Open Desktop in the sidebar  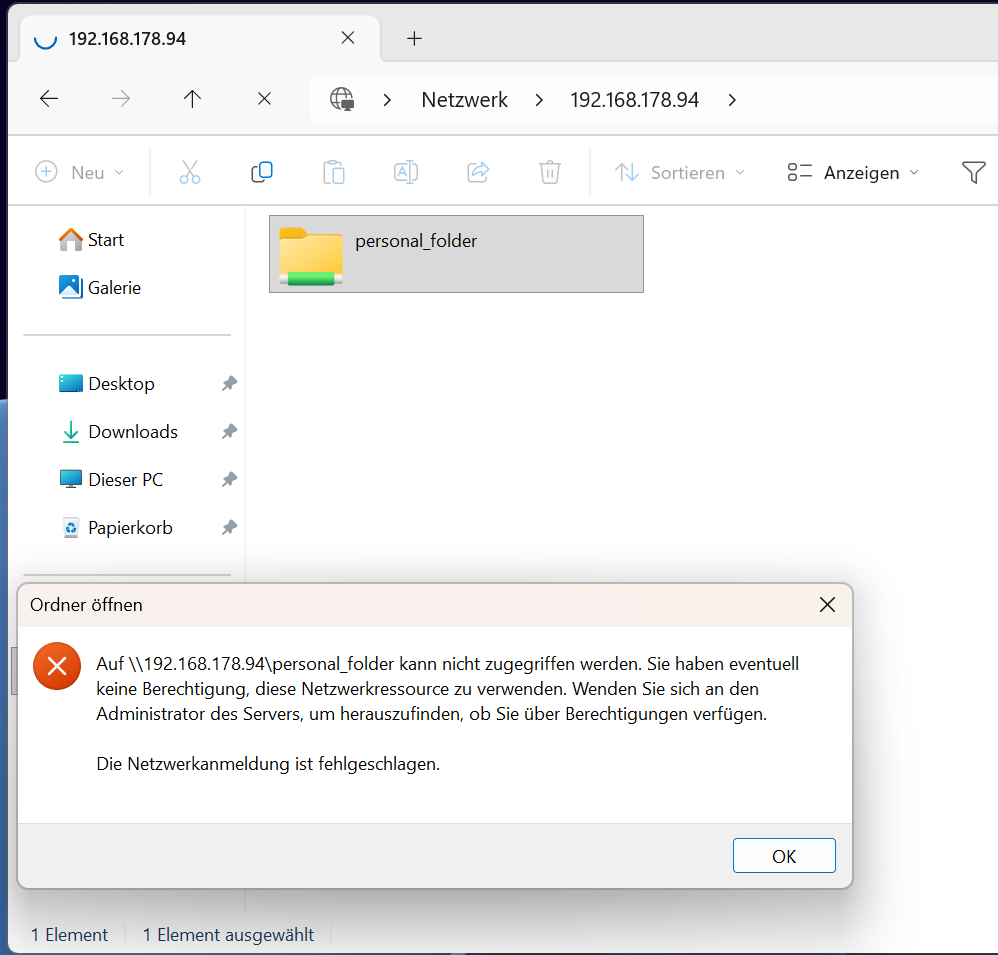[106, 384]
